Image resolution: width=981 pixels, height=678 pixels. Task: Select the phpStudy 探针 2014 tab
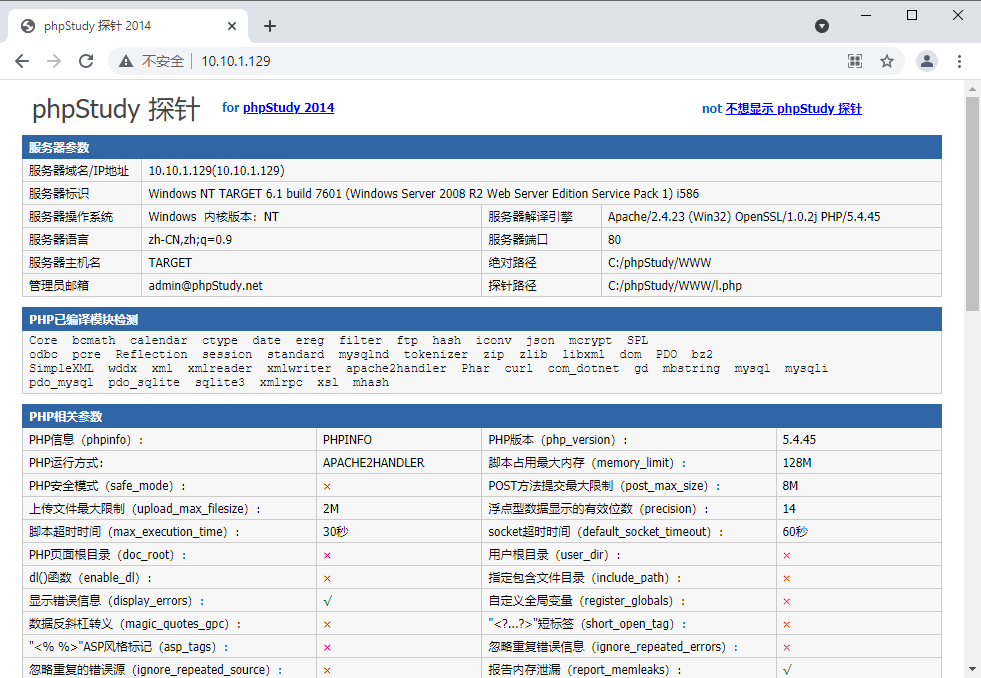pyautogui.click(x=128, y=26)
